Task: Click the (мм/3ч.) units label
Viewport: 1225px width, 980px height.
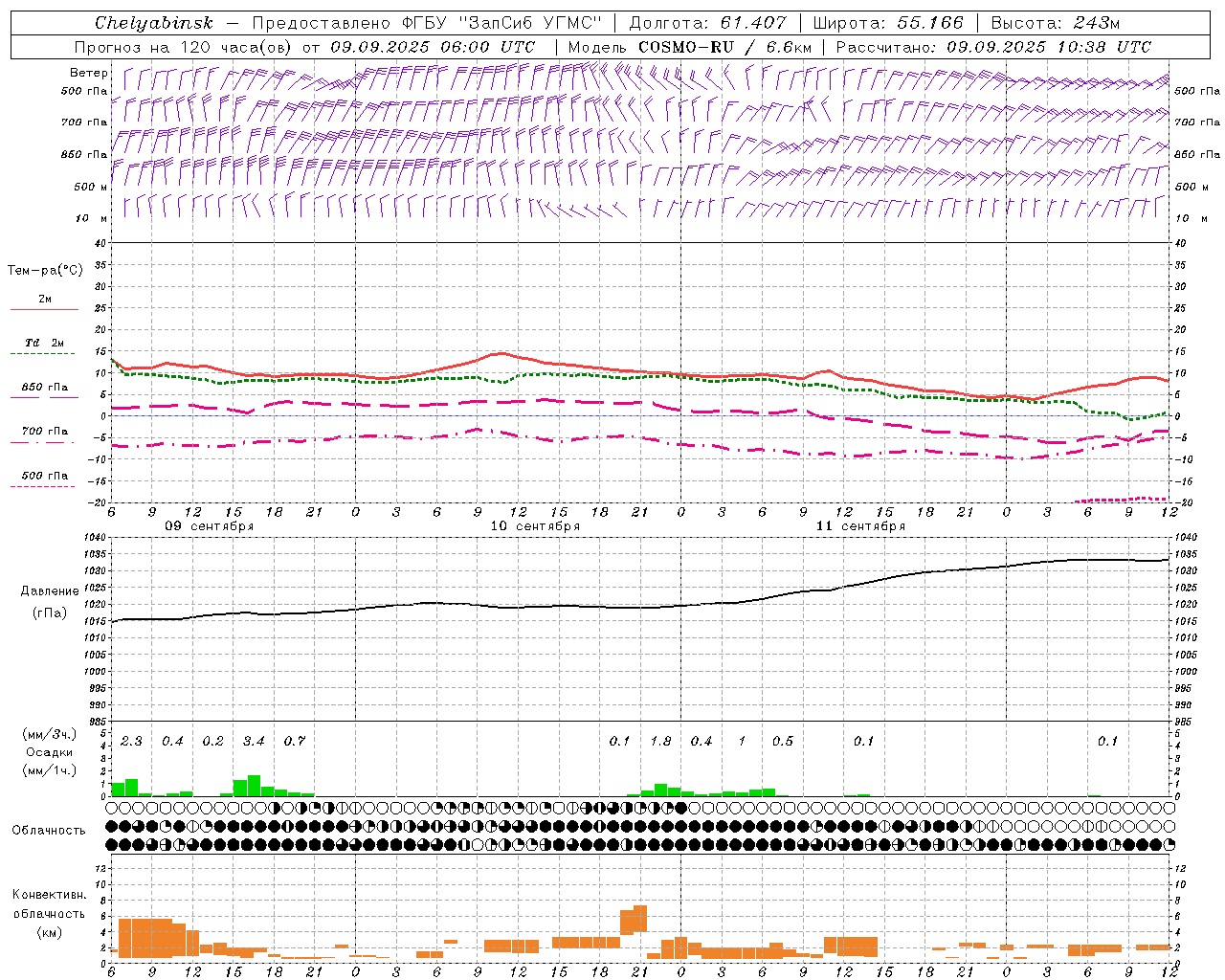Action: pos(50,734)
